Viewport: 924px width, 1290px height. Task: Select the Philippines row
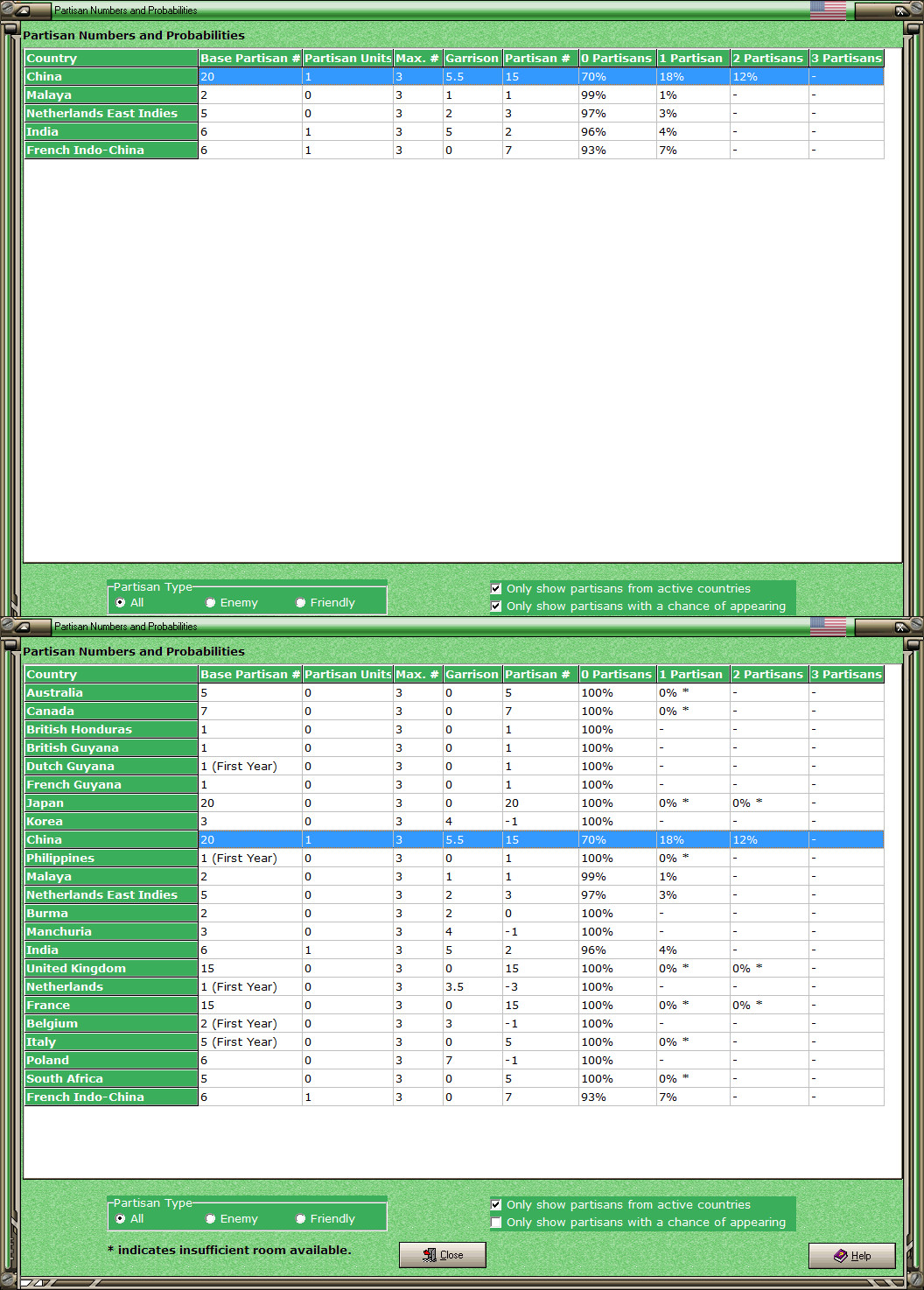(x=454, y=859)
